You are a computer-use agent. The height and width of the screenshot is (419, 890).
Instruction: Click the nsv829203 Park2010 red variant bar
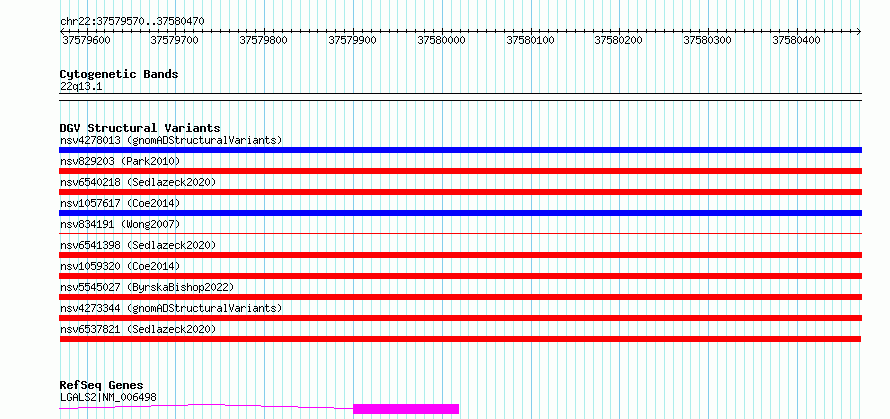pos(460,171)
